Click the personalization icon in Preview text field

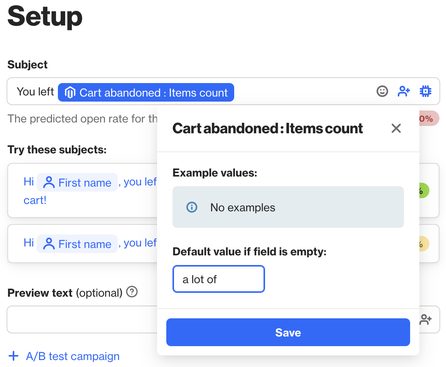[425, 319]
